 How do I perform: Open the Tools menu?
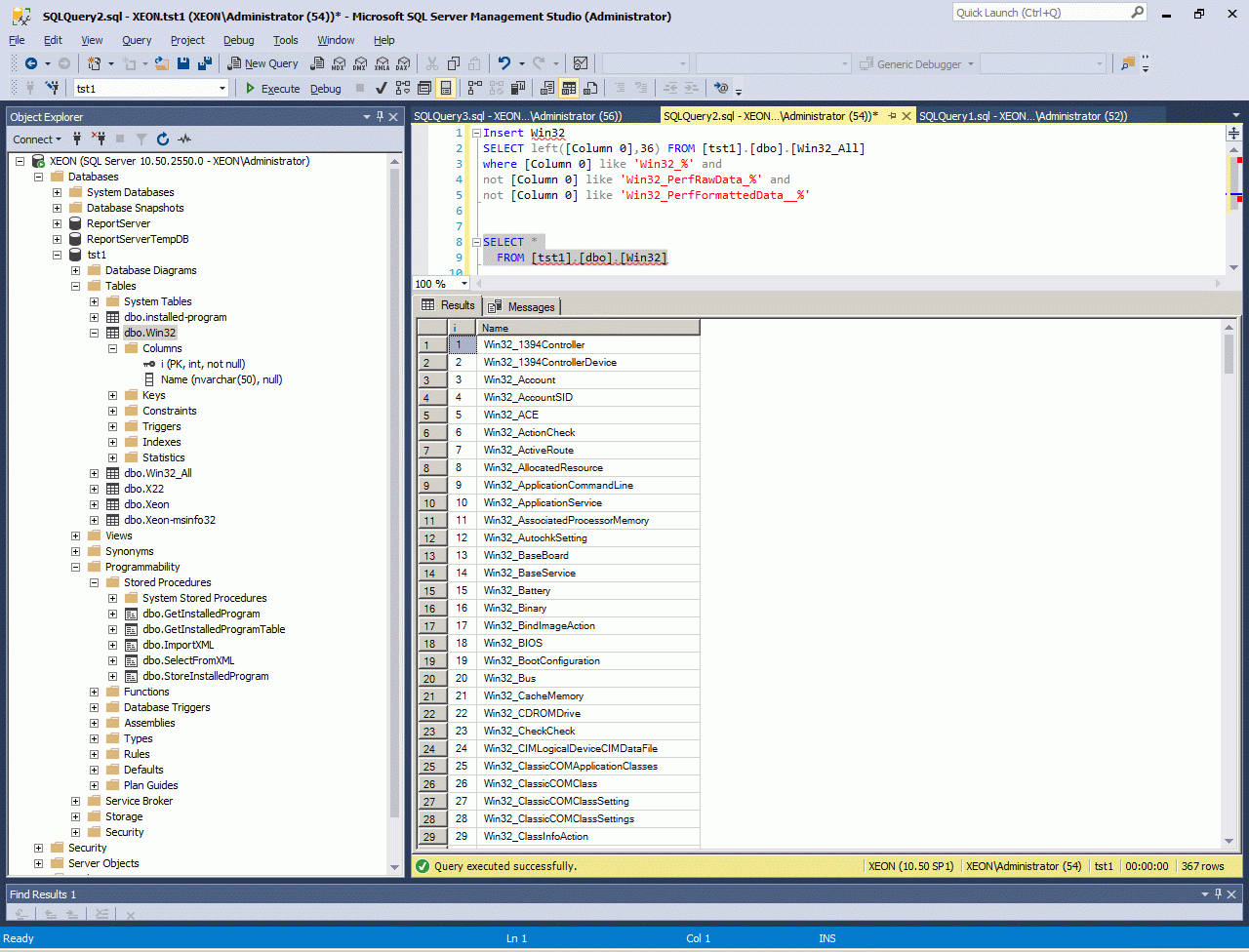[286, 40]
